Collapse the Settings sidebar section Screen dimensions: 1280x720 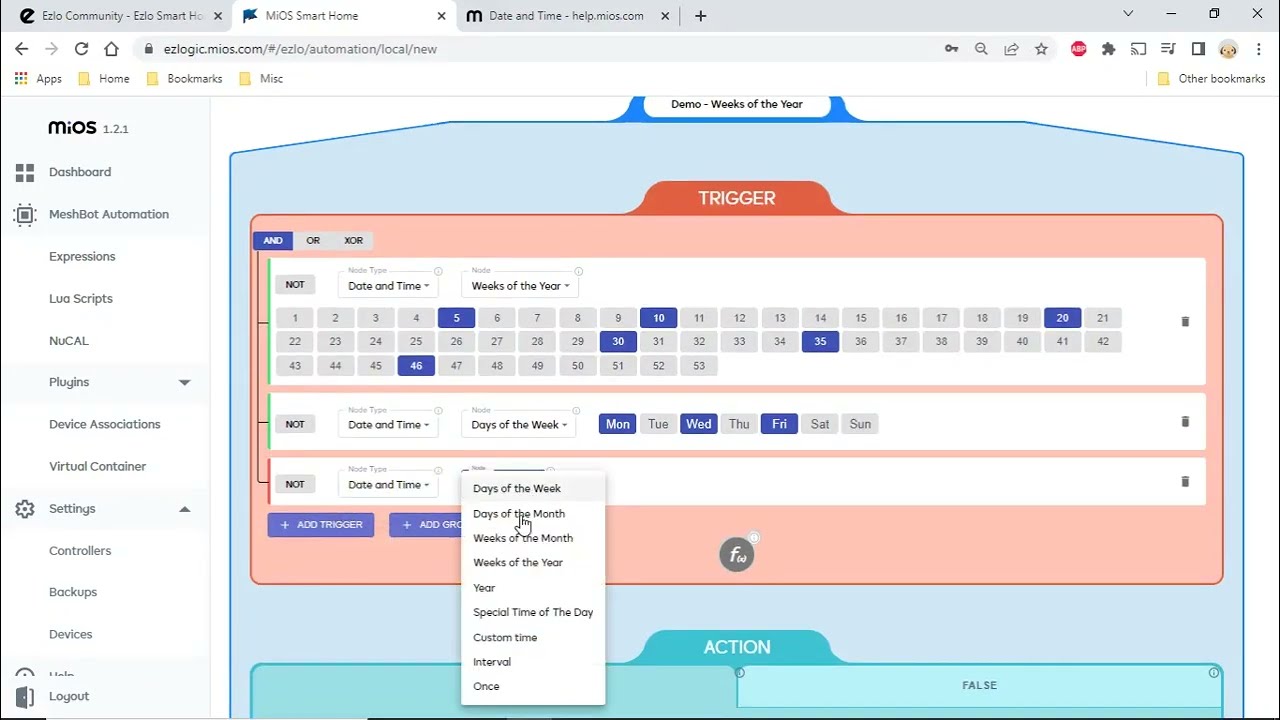(x=184, y=509)
